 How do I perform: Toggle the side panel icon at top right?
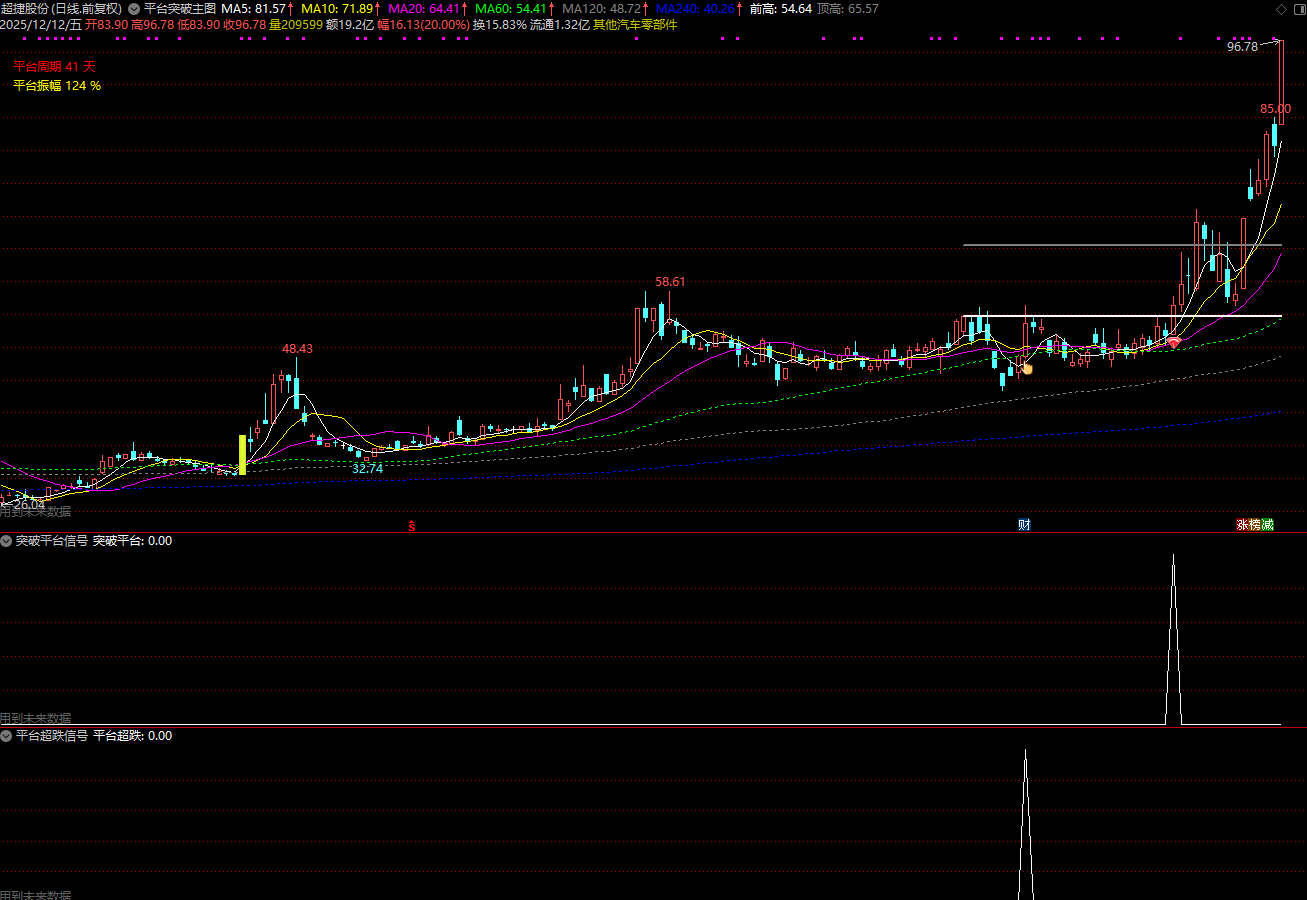(1298, 8)
